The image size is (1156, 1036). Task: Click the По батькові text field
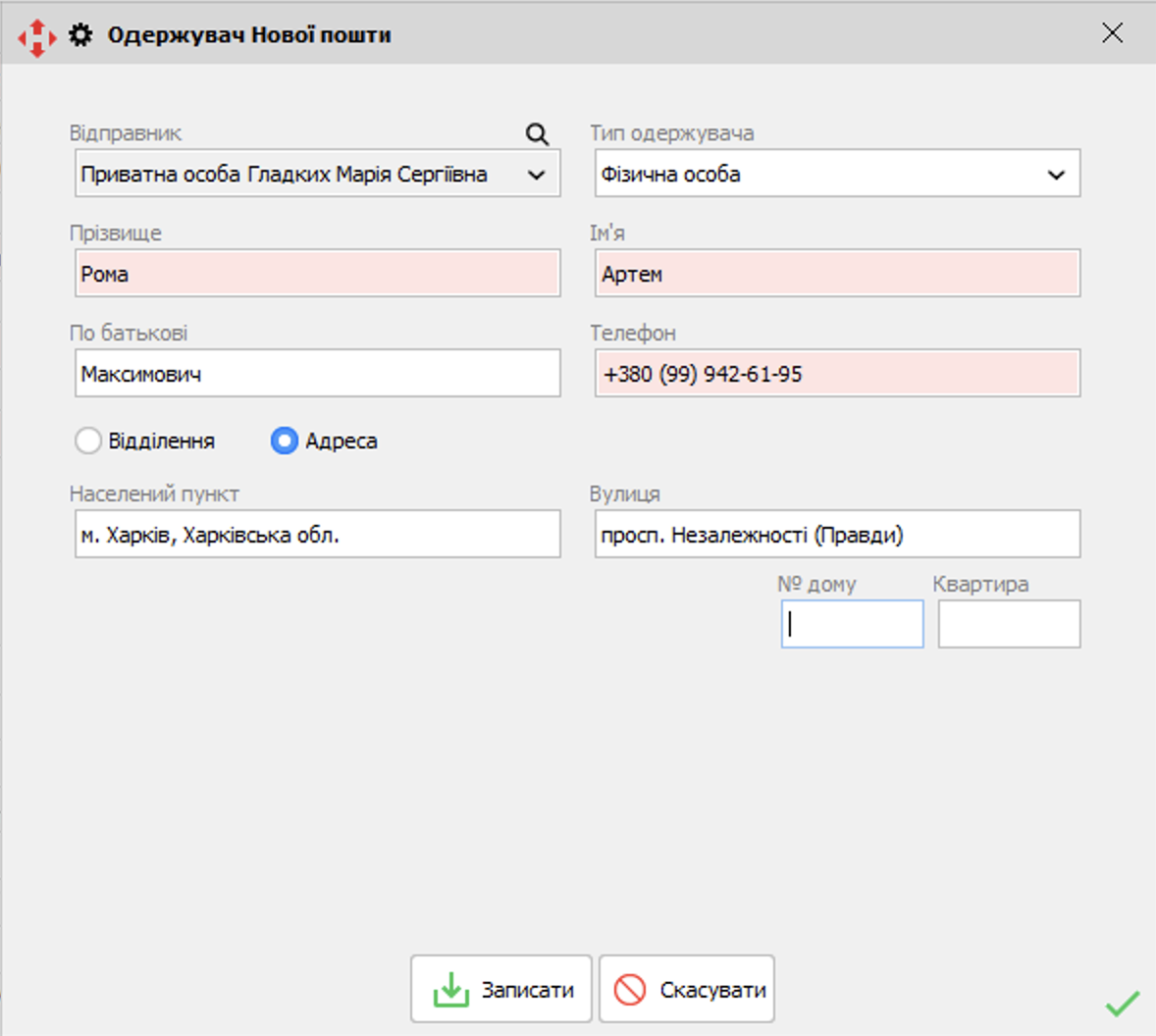[317, 374]
